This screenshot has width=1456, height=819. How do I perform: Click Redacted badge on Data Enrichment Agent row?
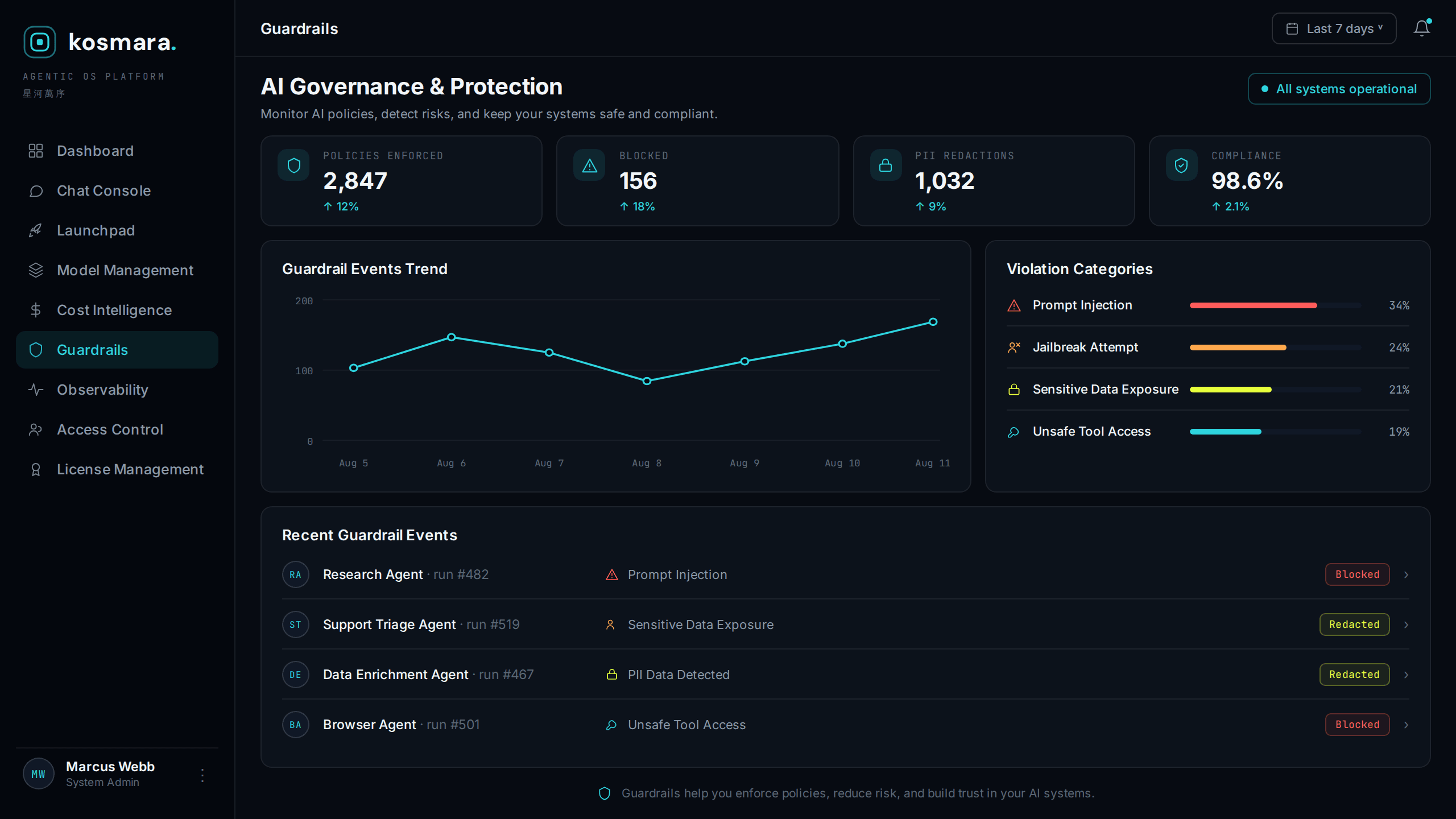click(1354, 675)
